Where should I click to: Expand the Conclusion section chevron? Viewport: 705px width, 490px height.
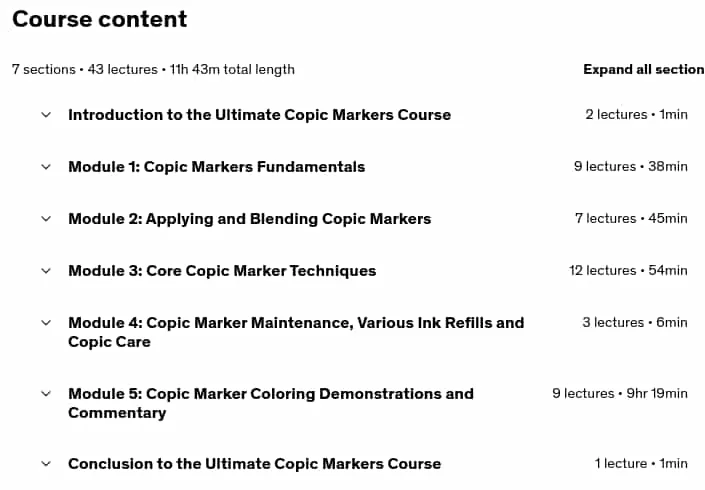click(x=46, y=463)
